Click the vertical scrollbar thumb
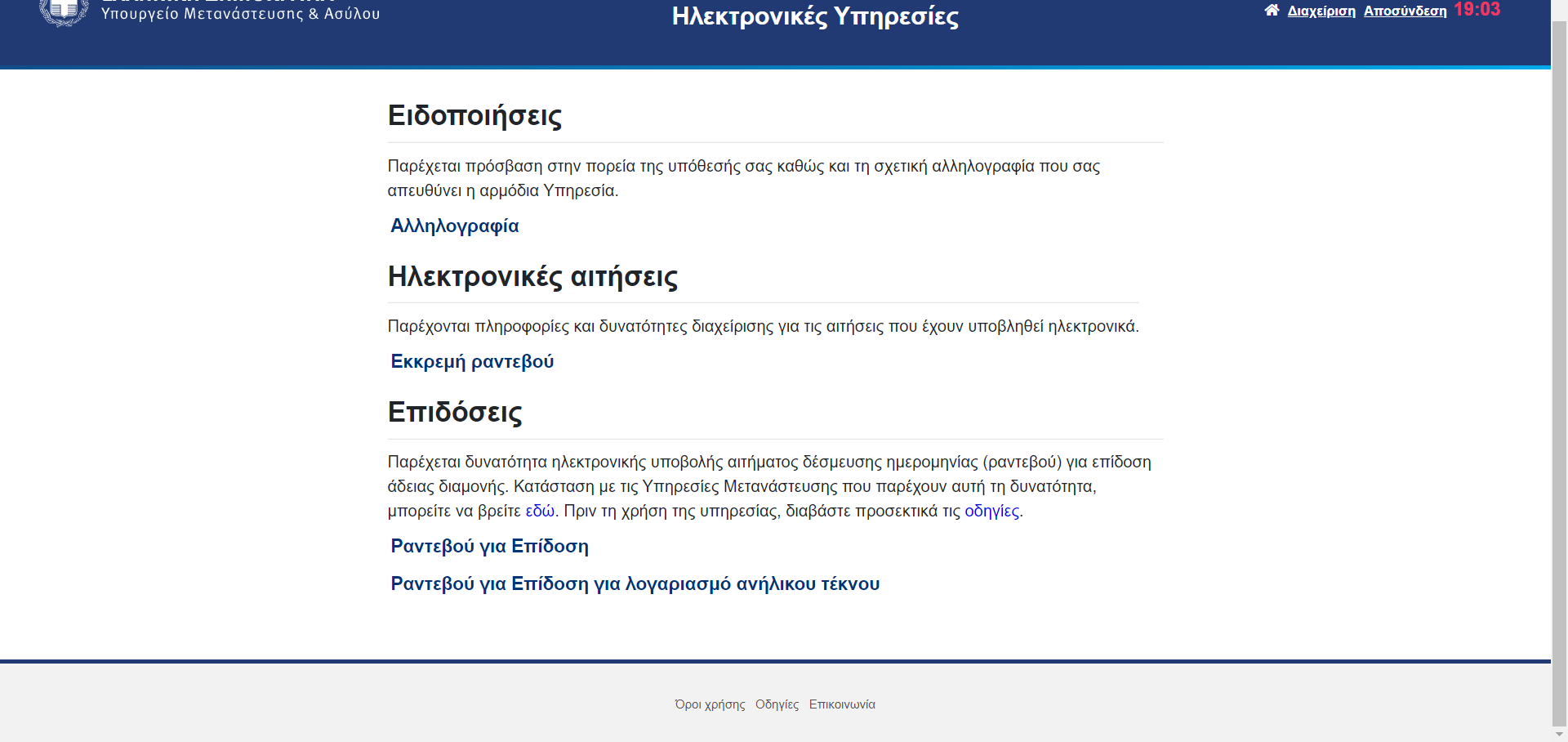 click(x=1559, y=372)
